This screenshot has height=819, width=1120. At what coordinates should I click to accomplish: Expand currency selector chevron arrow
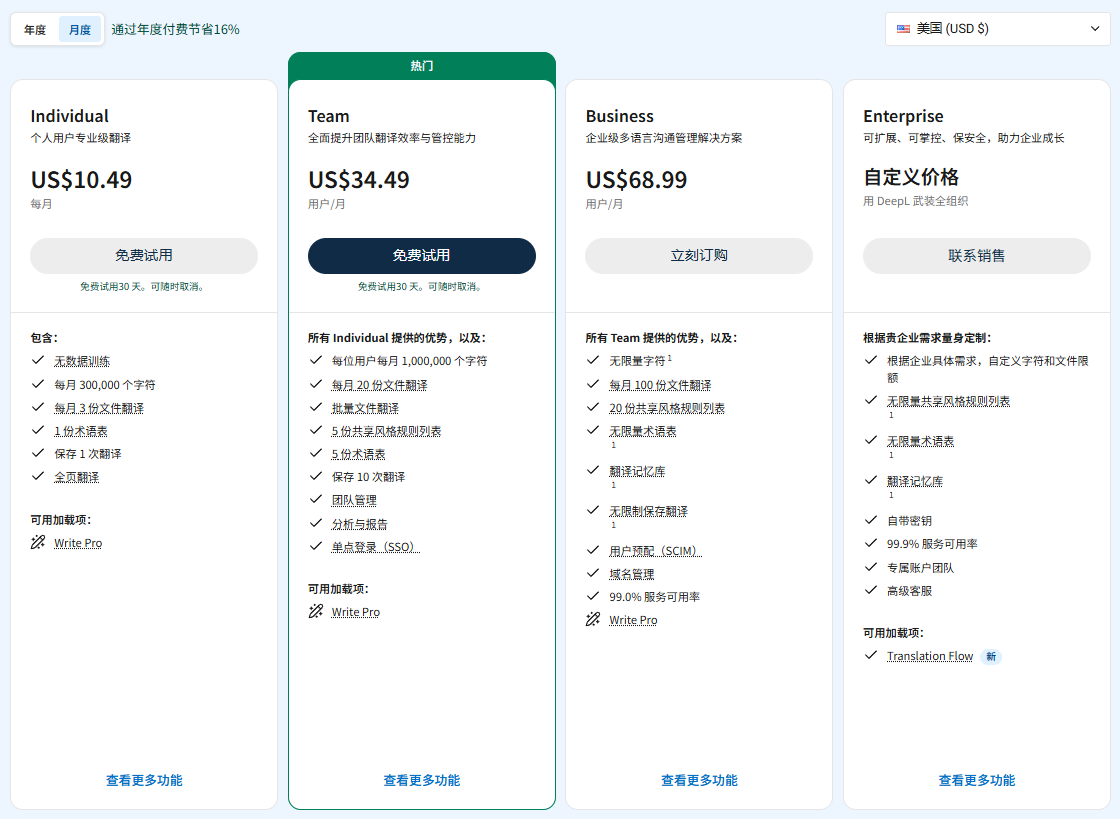coord(1094,29)
